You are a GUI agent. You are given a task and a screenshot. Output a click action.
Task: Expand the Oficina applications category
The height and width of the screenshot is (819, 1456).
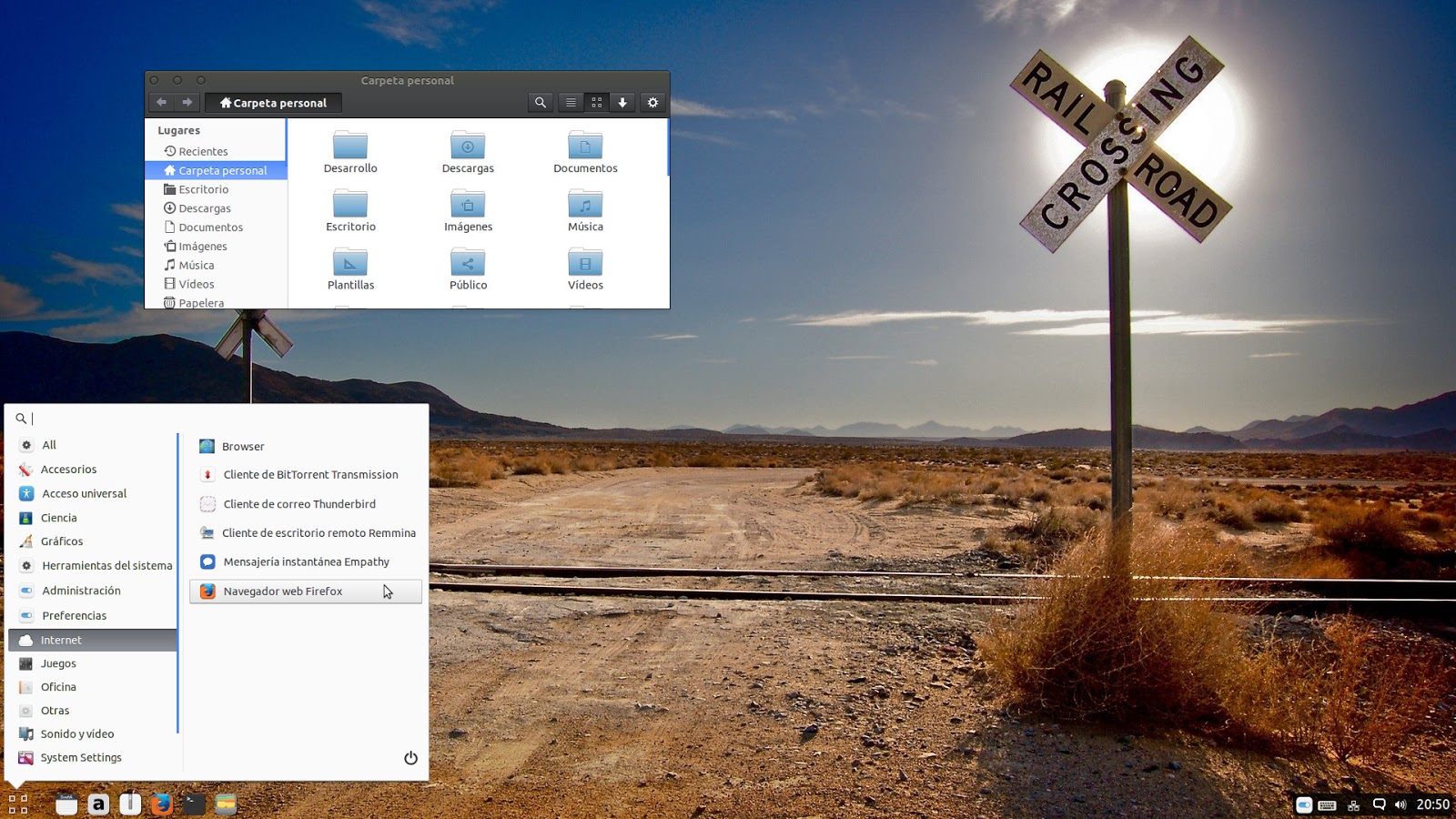point(57,686)
